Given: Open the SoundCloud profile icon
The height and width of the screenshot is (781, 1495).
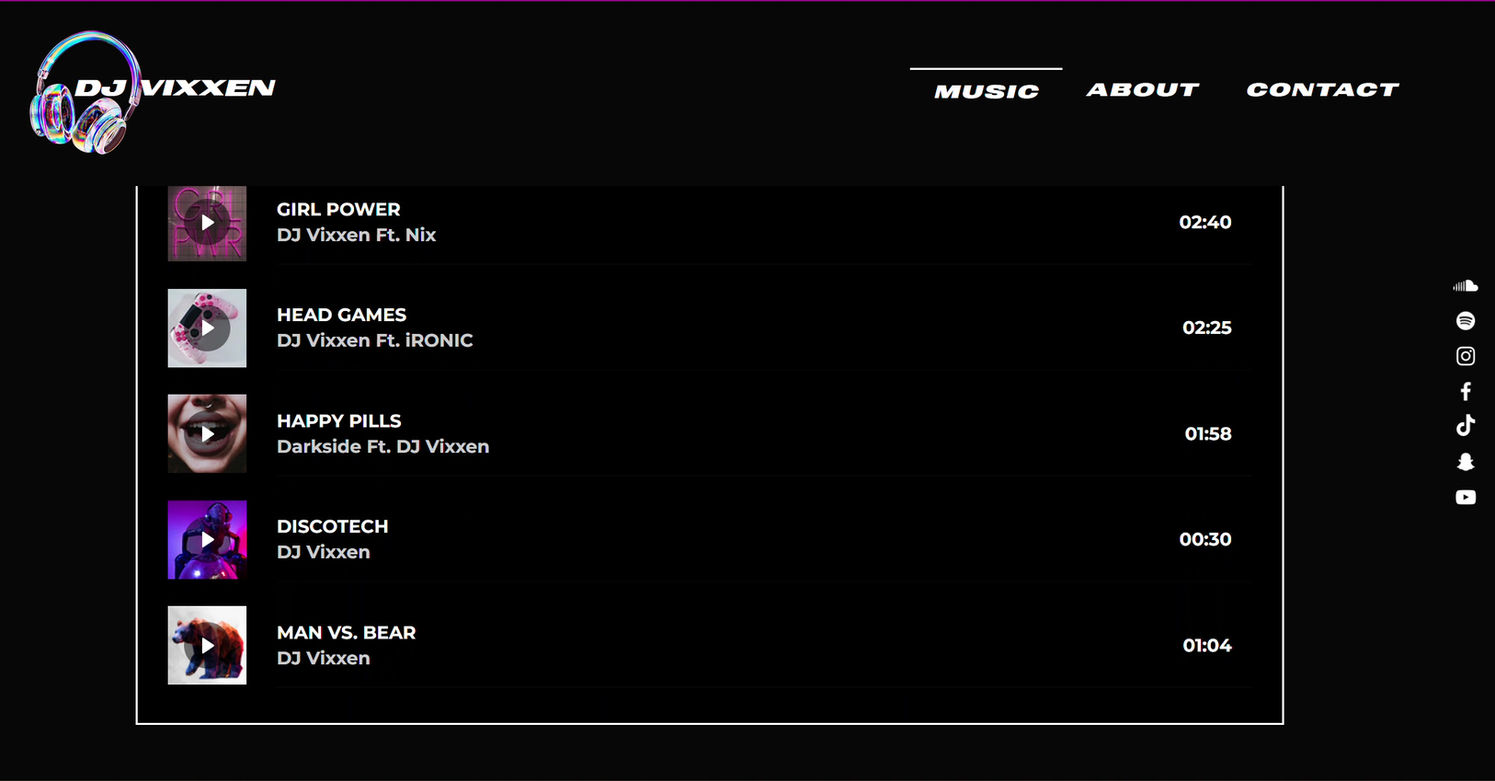Looking at the screenshot, I should point(1465,286).
